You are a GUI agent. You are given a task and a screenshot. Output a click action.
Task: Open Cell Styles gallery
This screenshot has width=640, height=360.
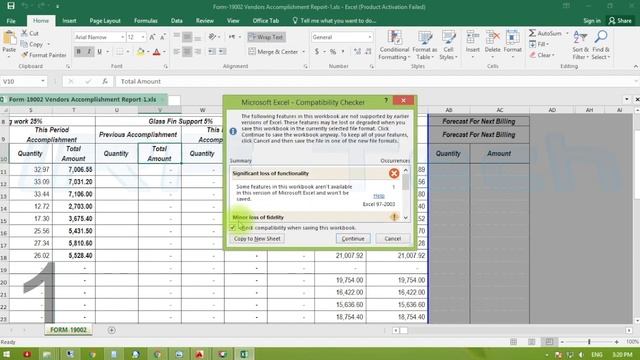[448, 45]
